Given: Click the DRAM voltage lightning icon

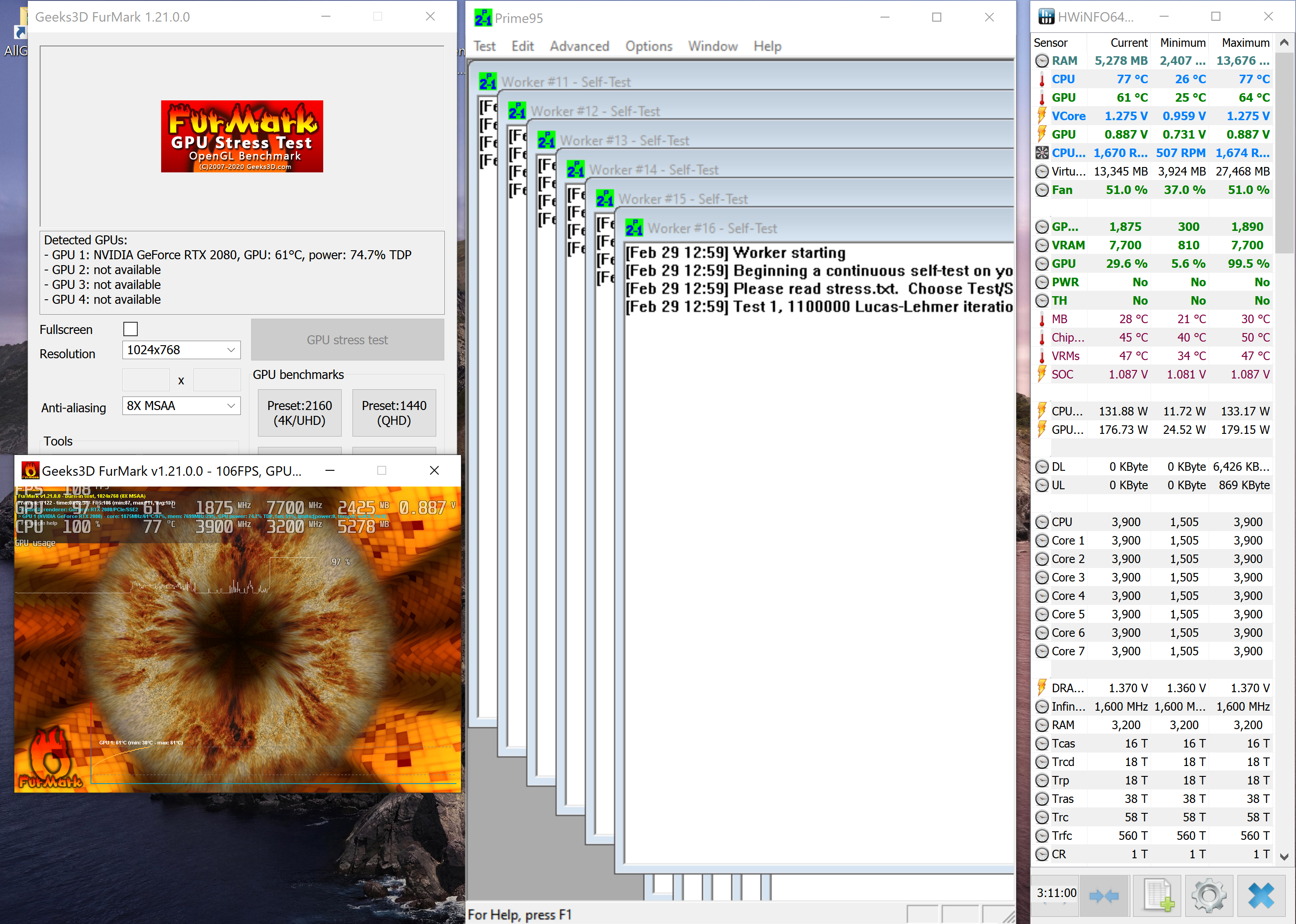Looking at the screenshot, I should [1042, 688].
